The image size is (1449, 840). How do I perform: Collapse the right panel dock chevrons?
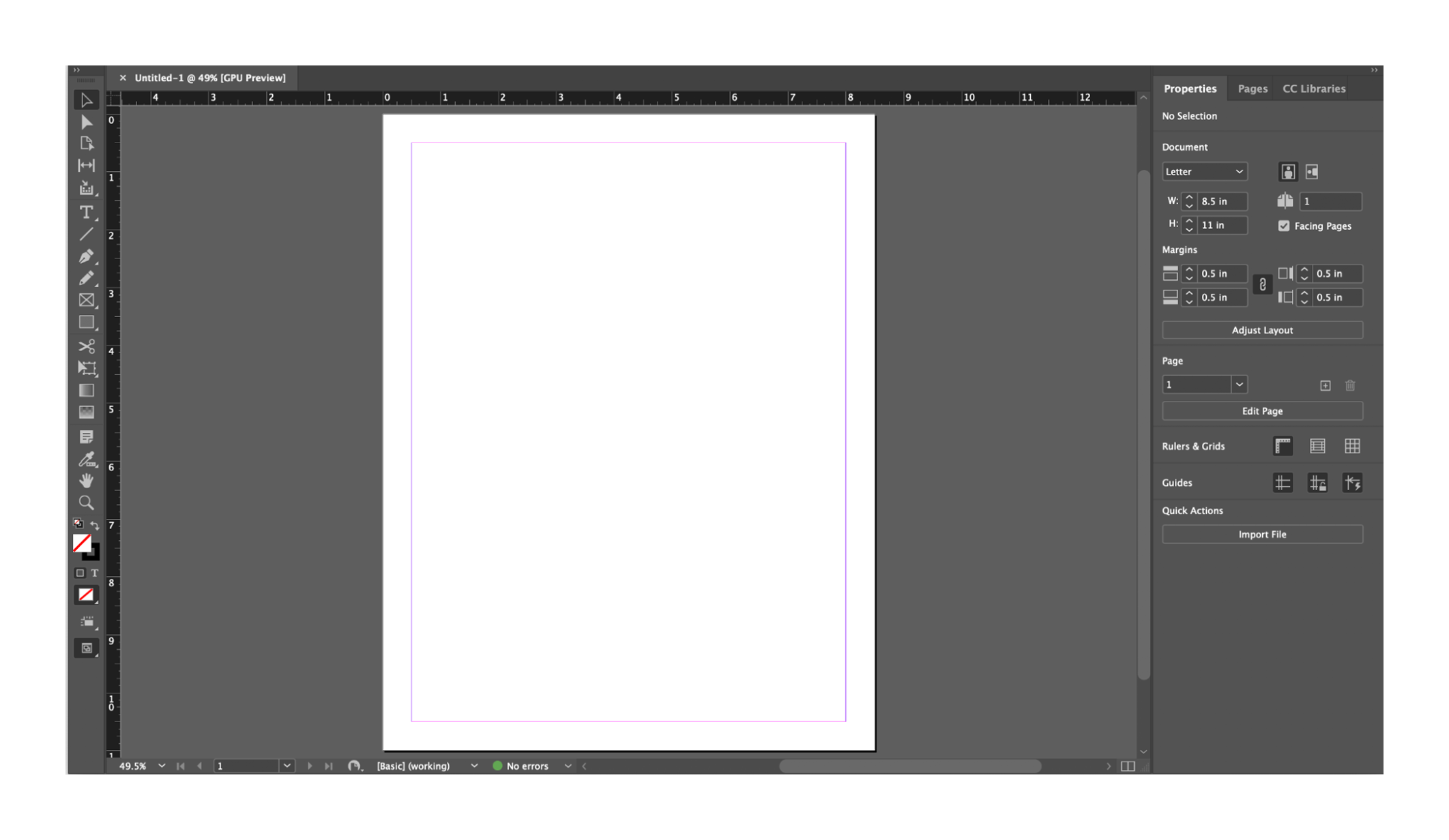point(1374,70)
